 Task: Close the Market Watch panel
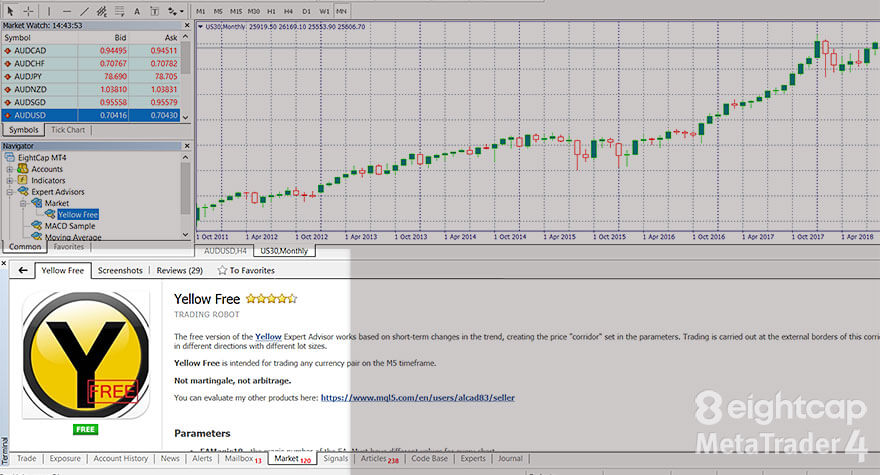click(x=187, y=25)
